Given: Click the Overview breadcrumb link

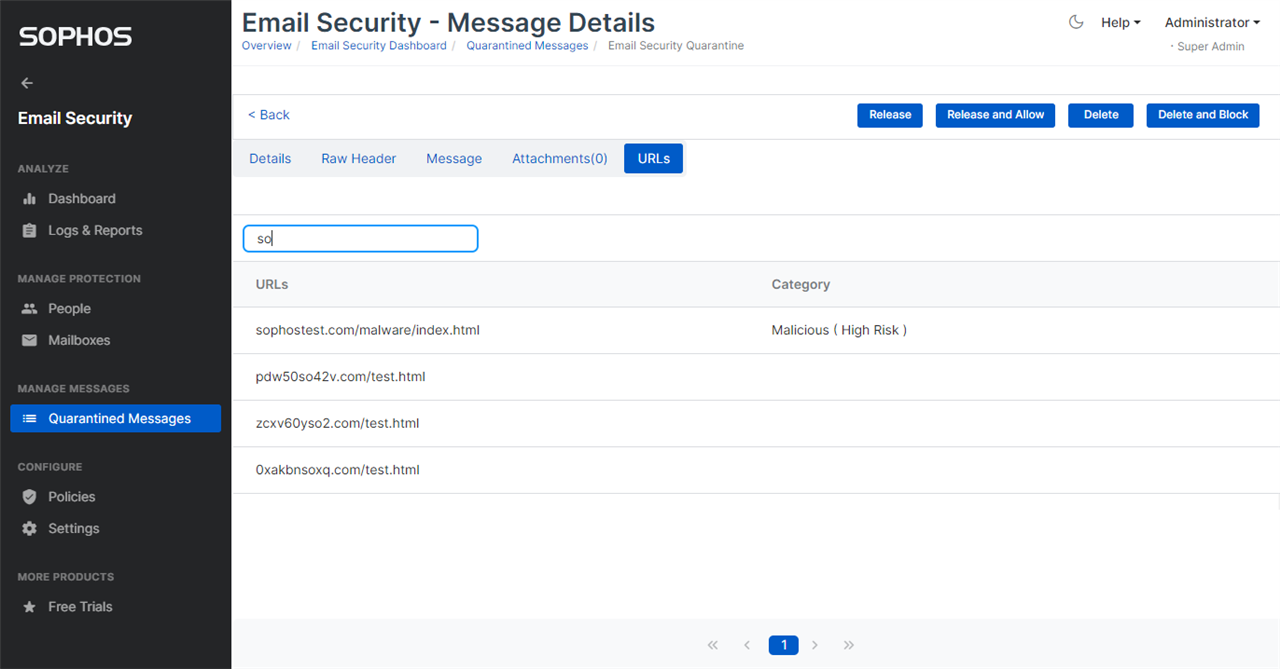Looking at the screenshot, I should [267, 46].
